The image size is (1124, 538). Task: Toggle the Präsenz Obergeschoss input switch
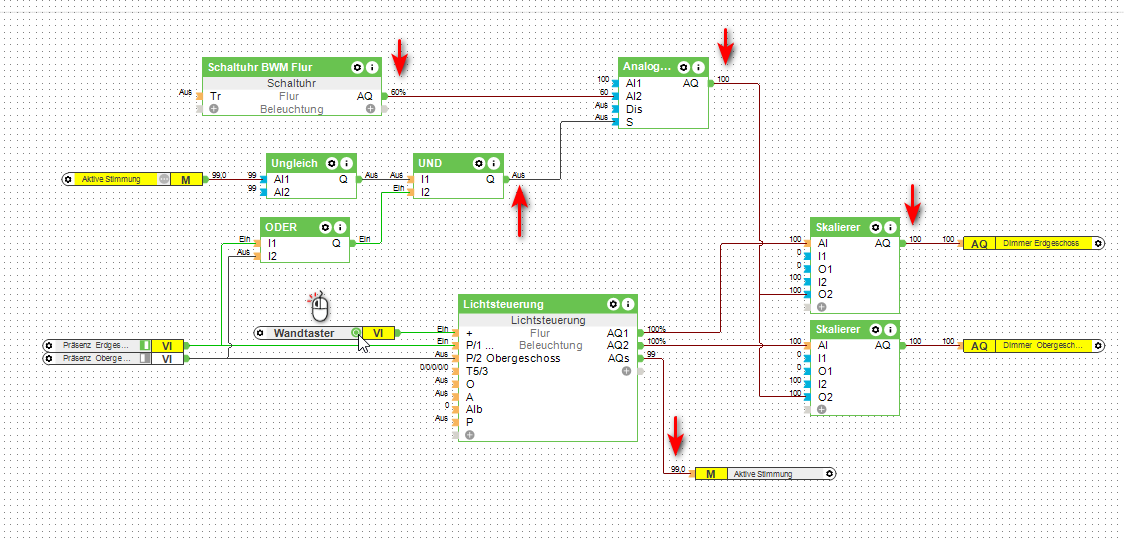(x=144, y=357)
